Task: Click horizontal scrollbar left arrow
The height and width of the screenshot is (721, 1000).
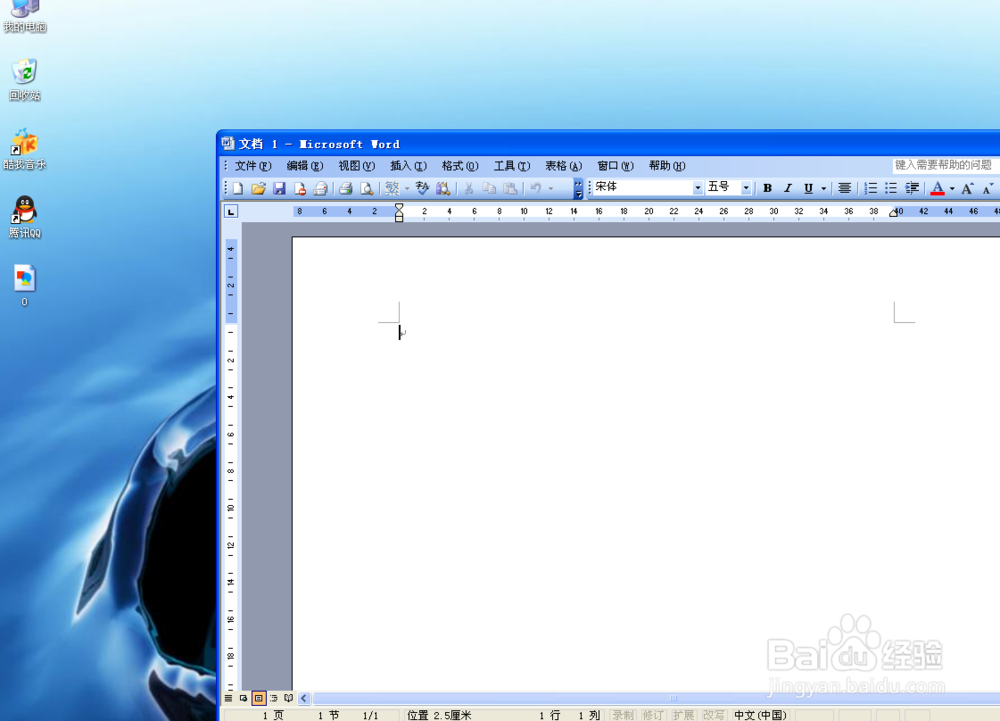Action: tap(304, 698)
